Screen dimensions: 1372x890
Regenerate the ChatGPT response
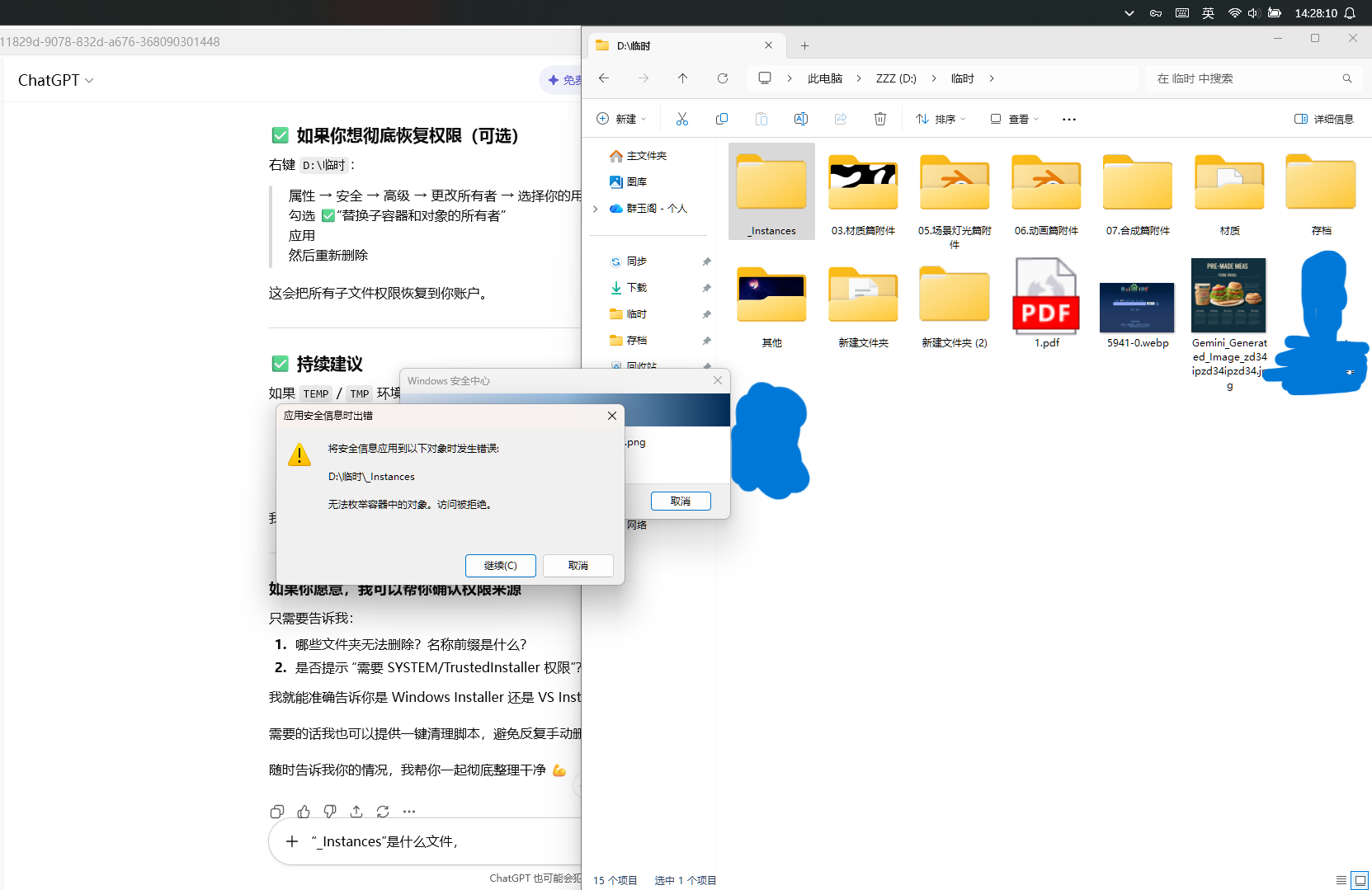point(382,812)
